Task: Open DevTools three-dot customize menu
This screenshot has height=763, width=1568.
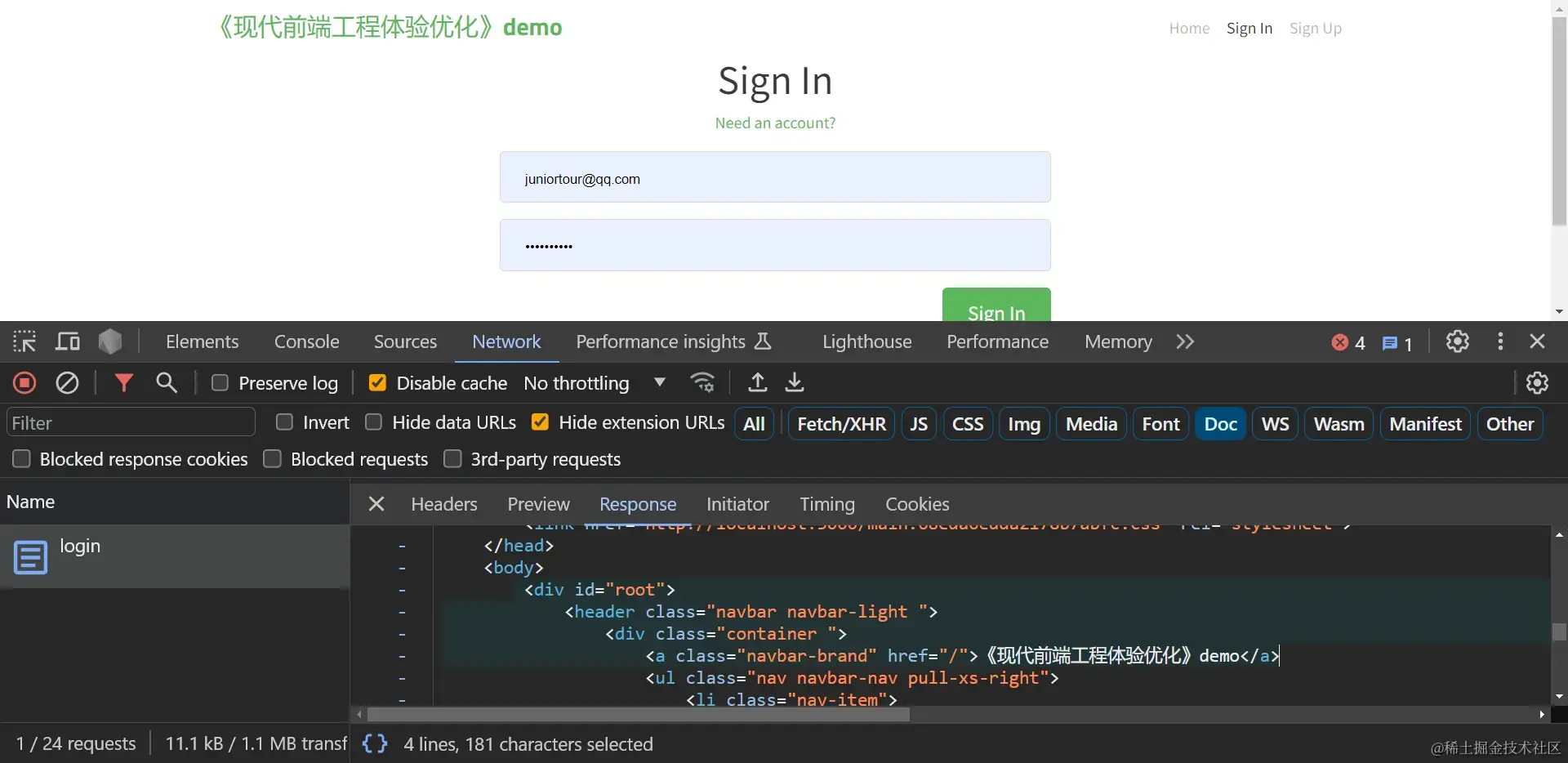Action: (1499, 341)
